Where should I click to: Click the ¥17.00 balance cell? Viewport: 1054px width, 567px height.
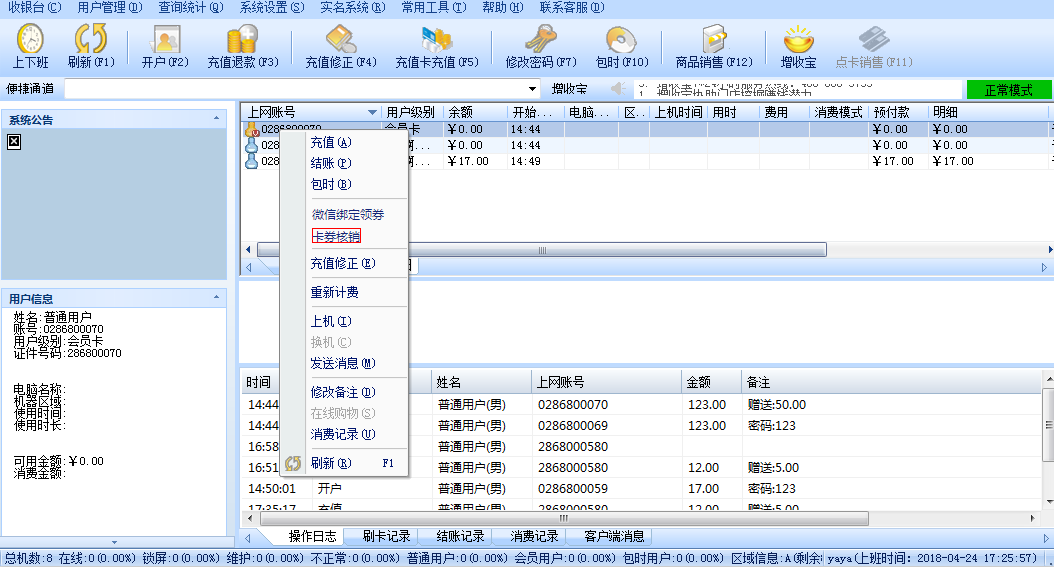475,161
